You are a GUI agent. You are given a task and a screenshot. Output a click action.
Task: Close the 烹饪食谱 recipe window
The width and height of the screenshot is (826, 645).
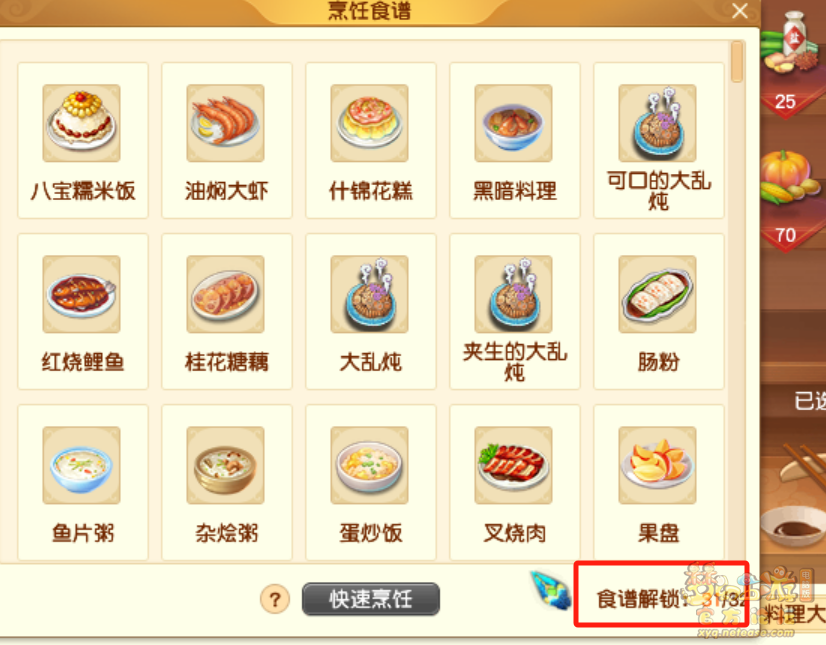(740, 11)
